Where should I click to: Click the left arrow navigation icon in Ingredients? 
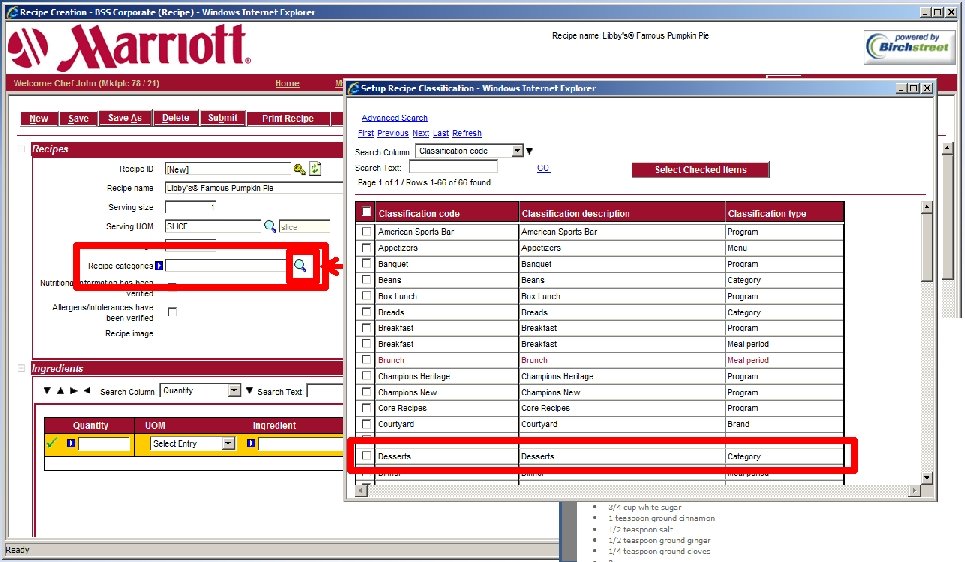(x=87, y=390)
